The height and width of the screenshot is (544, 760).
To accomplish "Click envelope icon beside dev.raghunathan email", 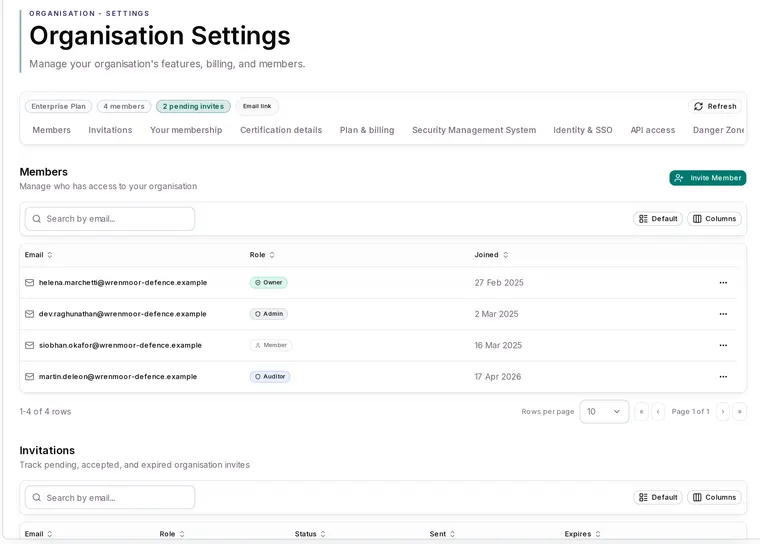I will coord(30,314).
